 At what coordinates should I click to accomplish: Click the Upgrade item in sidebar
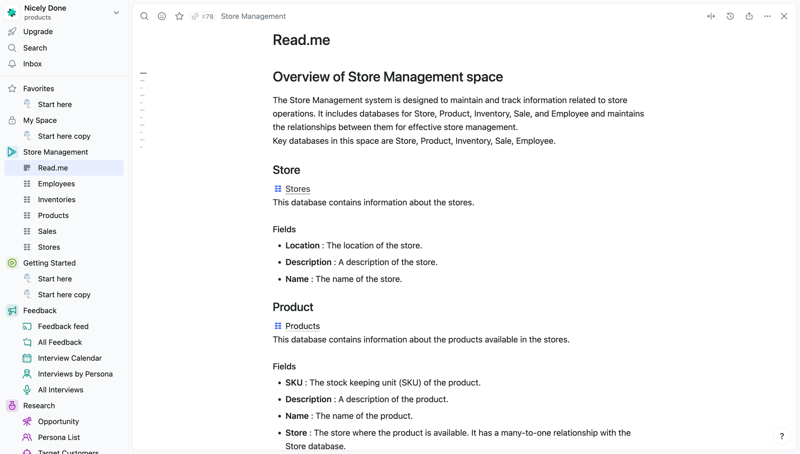tap(38, 32)
